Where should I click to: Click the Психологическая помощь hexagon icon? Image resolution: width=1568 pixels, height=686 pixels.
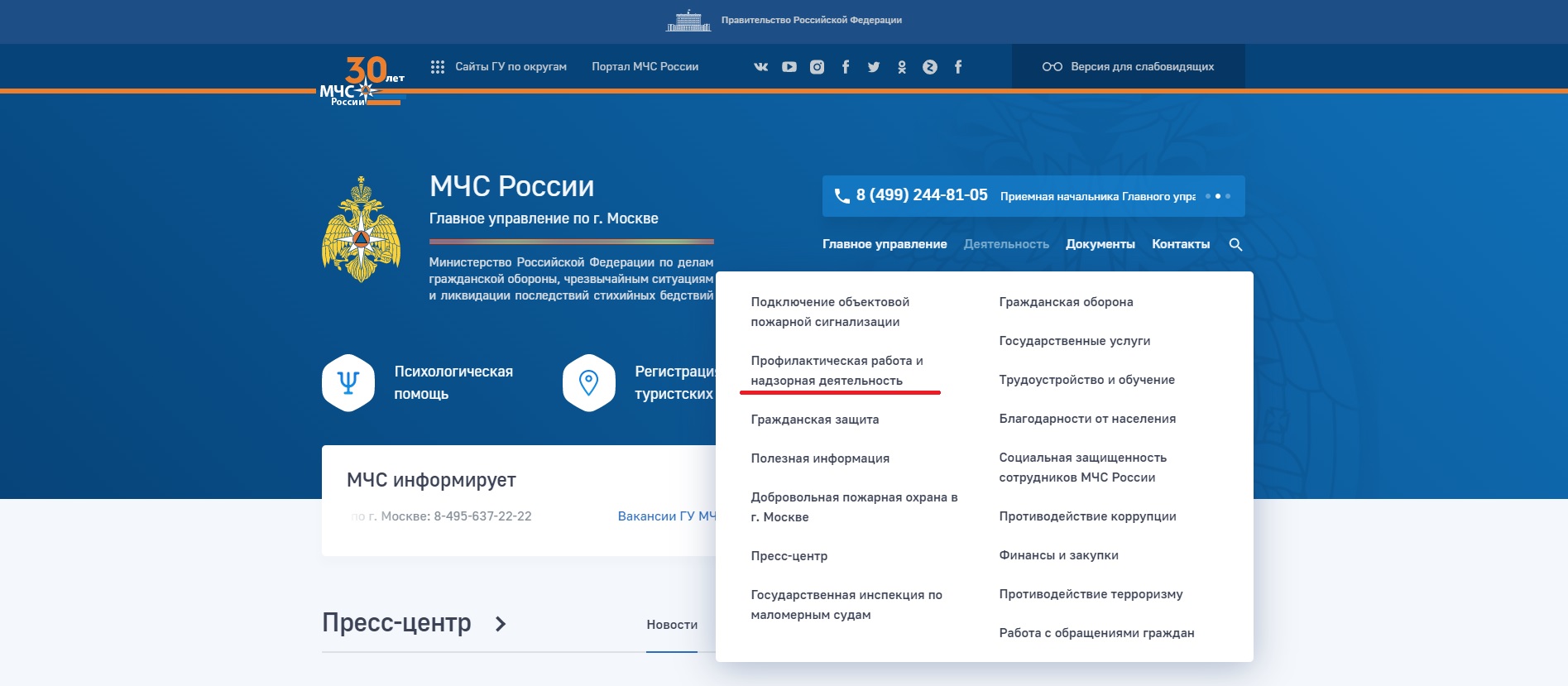pos(348,382)
